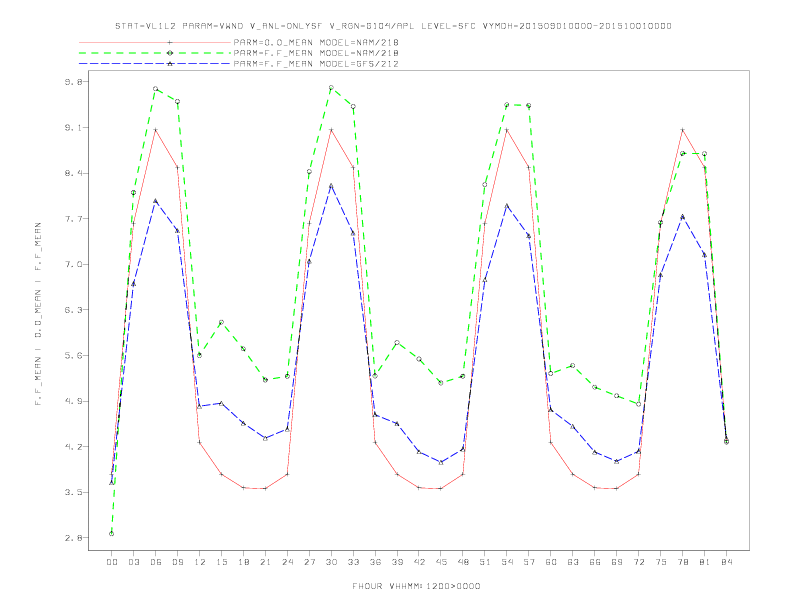Click x-axis forecast hour label 51
This screenshot has width=792, height=612.
click(485, 562)
